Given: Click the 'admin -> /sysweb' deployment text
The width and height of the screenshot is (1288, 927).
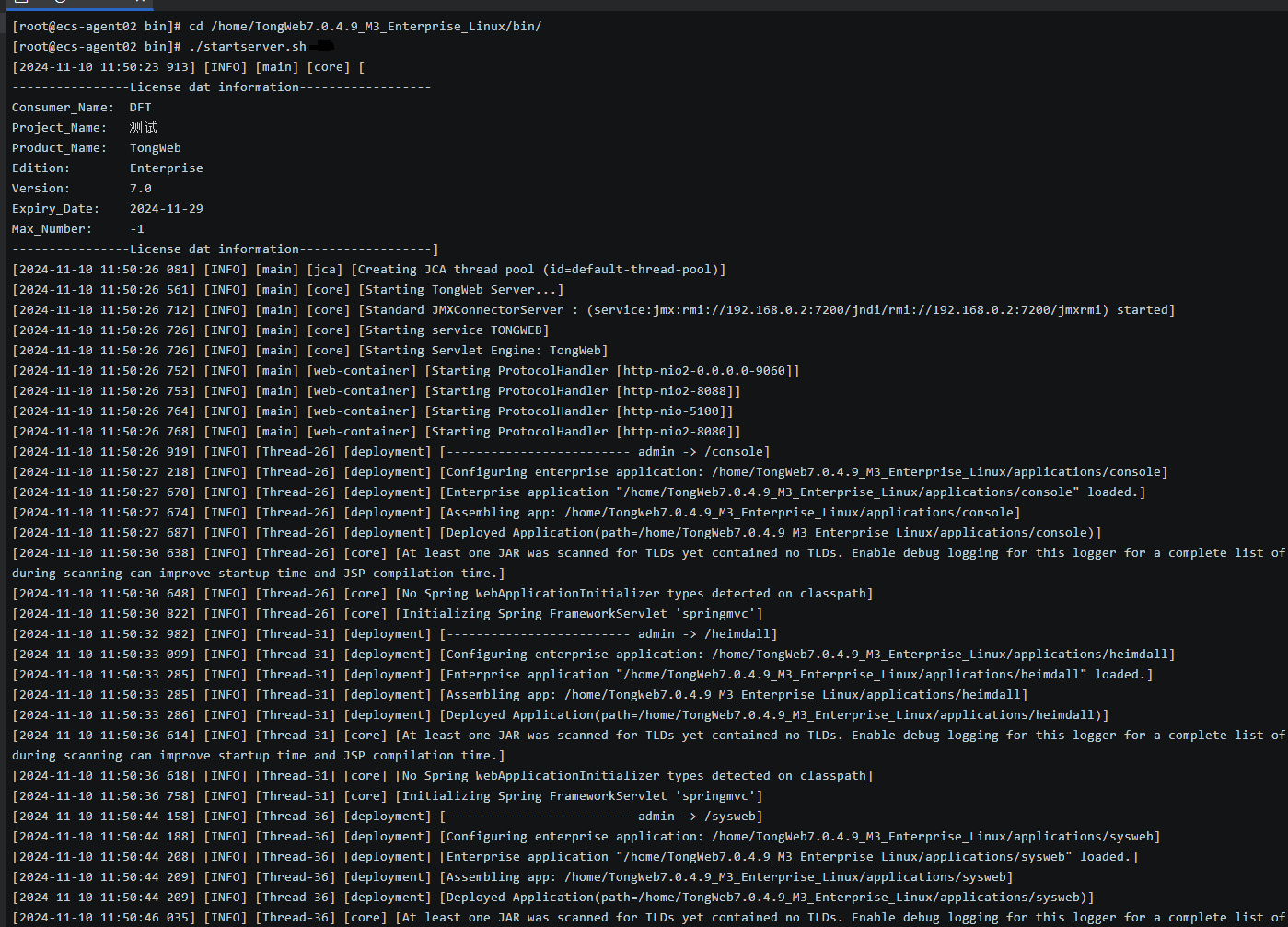Looking at the screenshot, I should point(697,816).
